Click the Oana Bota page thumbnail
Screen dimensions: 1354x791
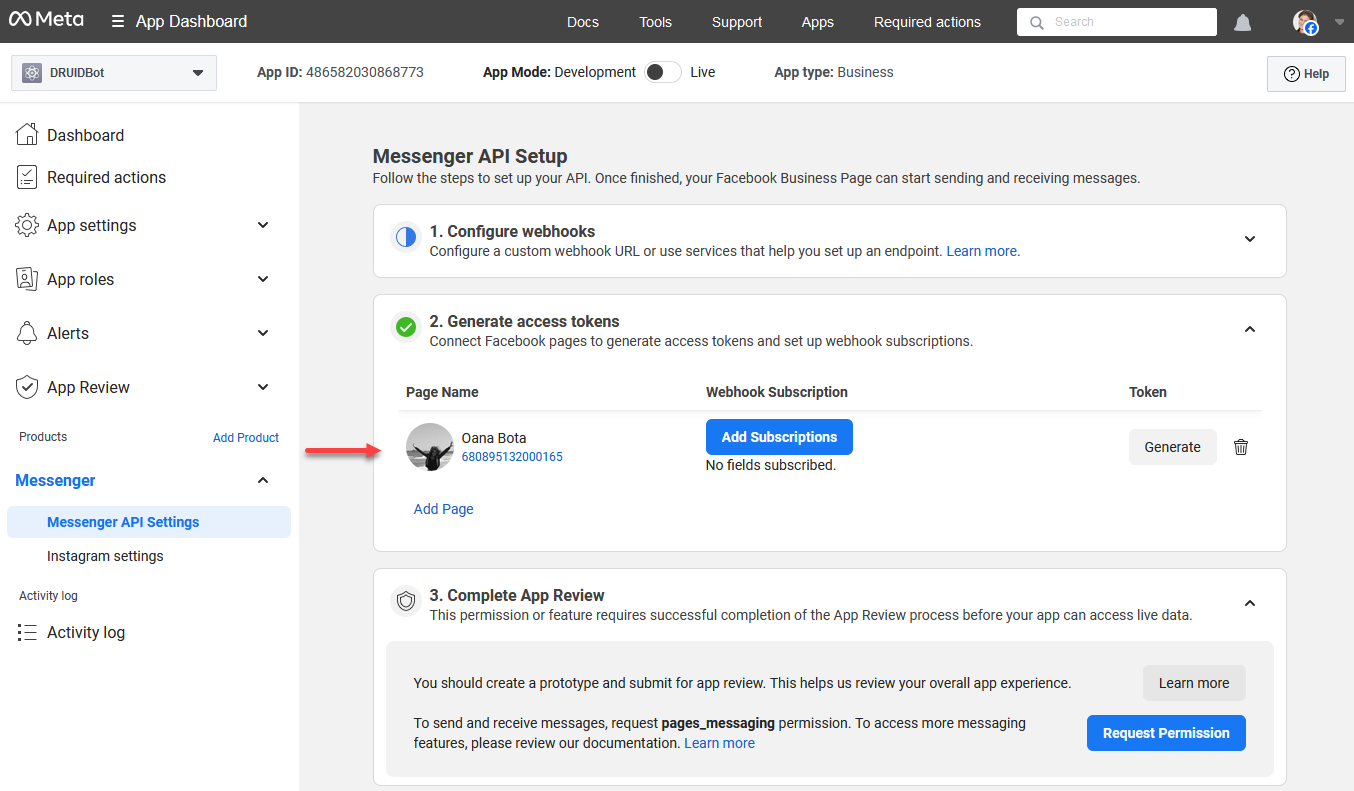click(x=430, y=447)
